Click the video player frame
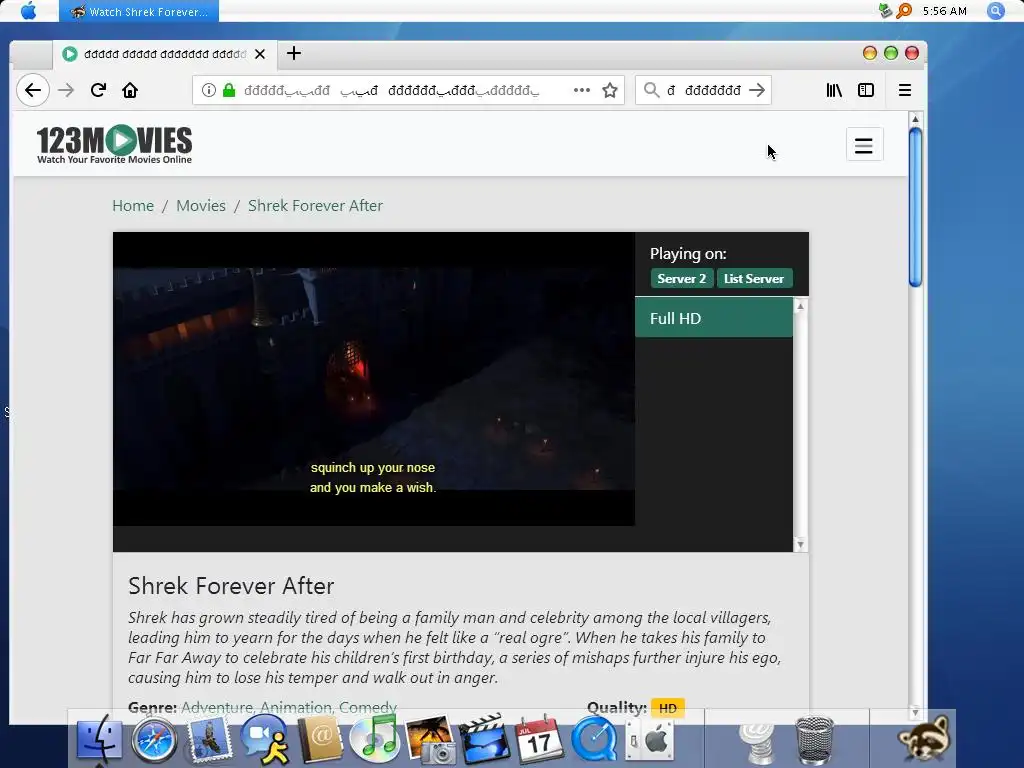 point(374,379)
